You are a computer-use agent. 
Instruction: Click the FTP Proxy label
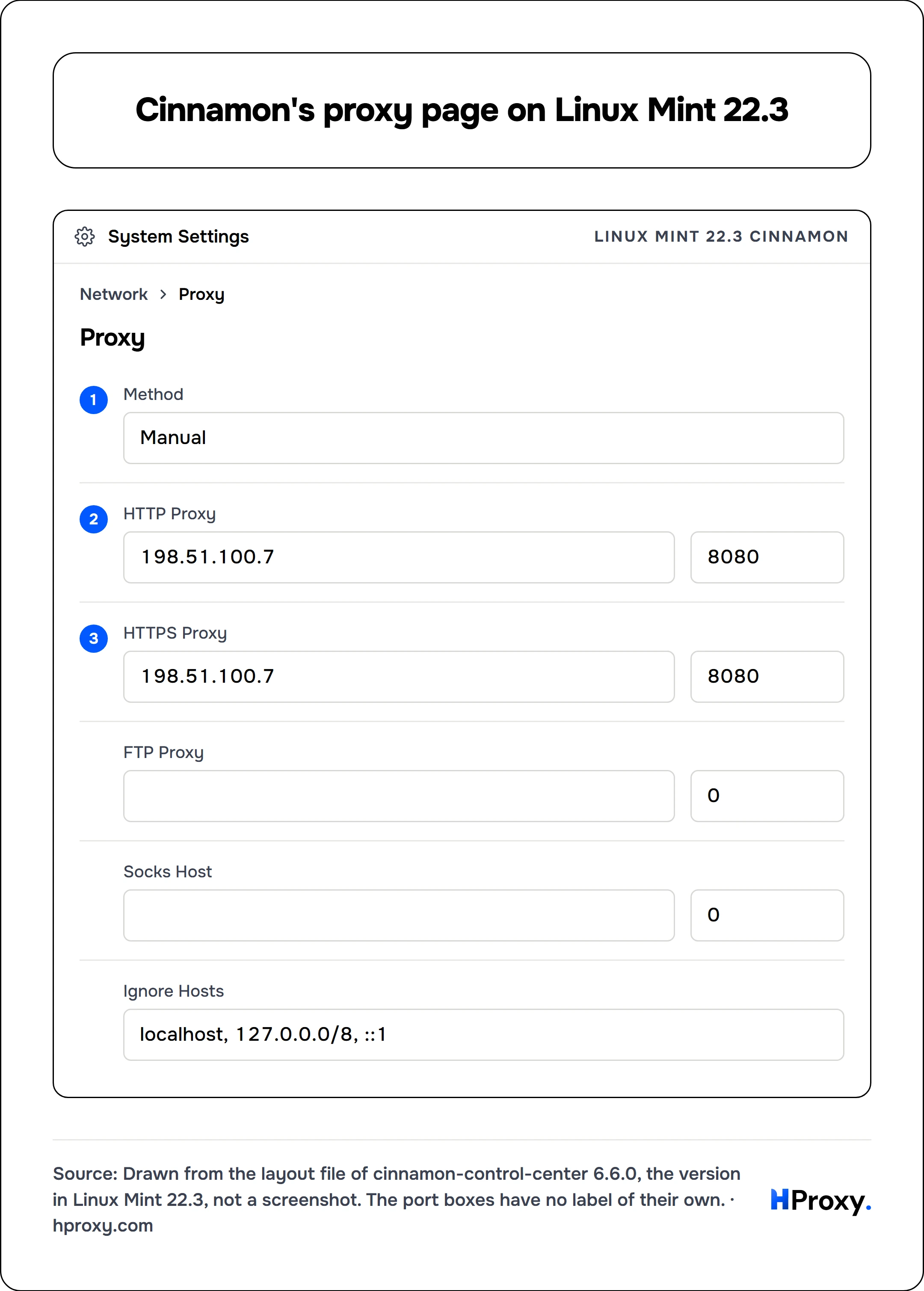[x=163, y=753]
